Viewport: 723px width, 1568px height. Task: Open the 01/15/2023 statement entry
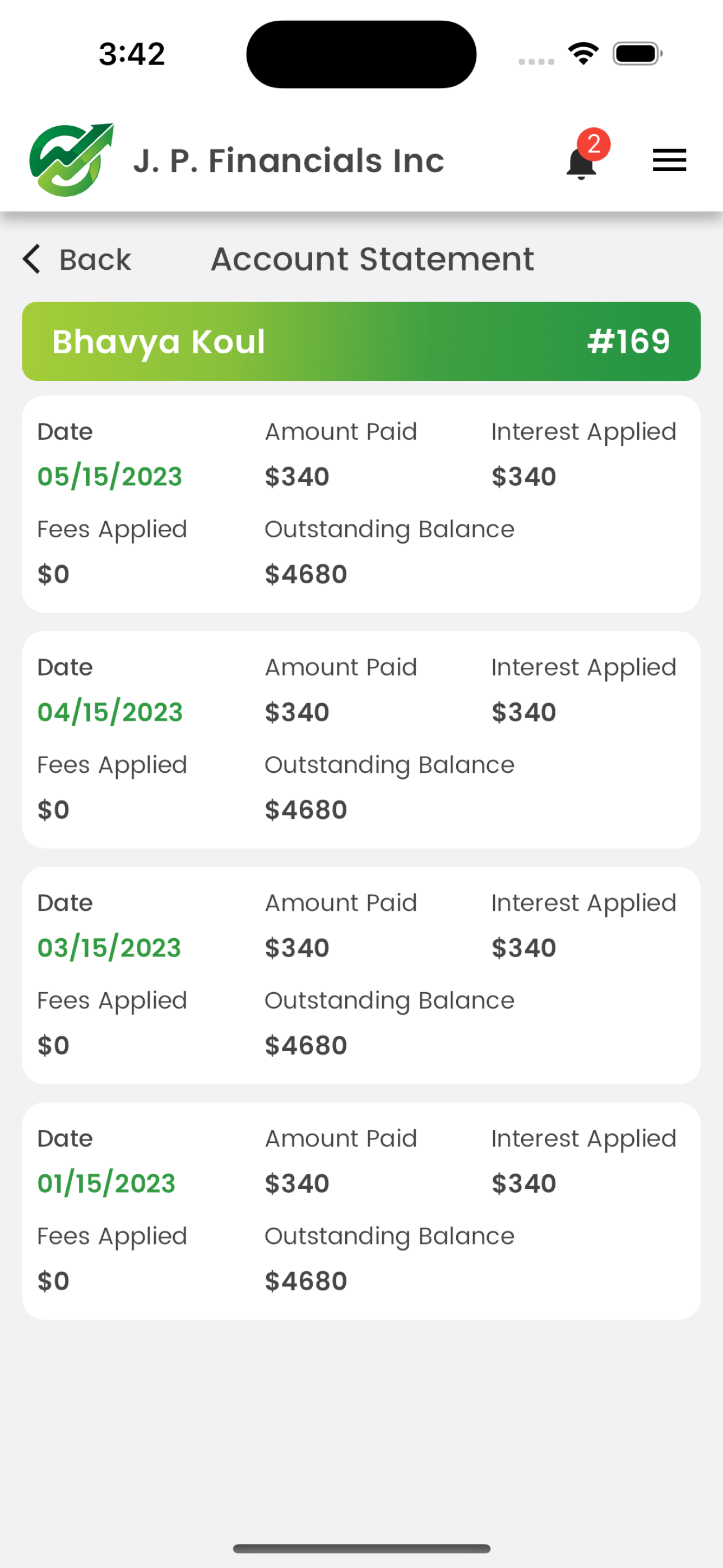[x=361, y=1211]
